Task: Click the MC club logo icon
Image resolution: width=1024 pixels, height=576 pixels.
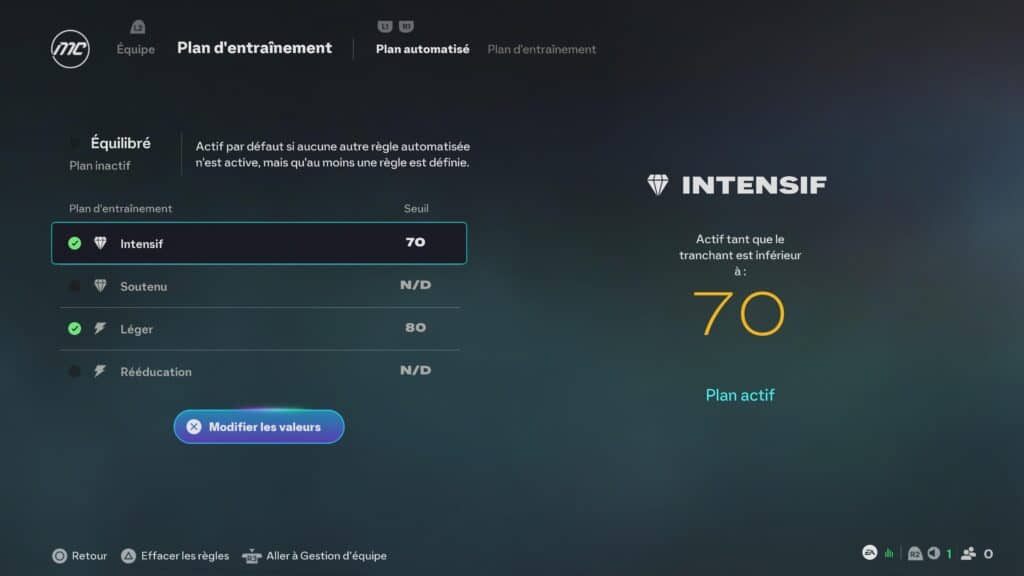Action: pos(70,49)
